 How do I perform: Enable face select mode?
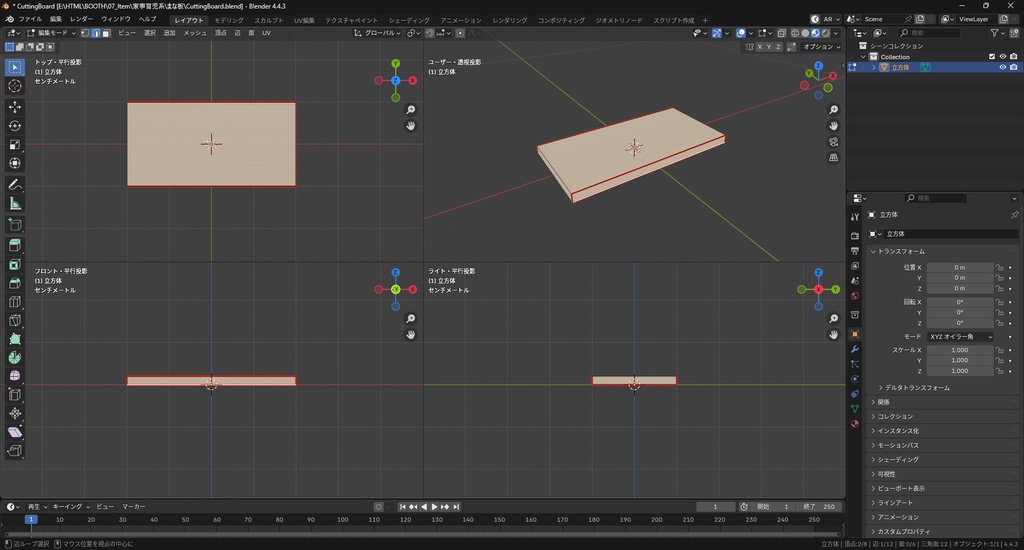pyautogui.click(x=106, y=33)
